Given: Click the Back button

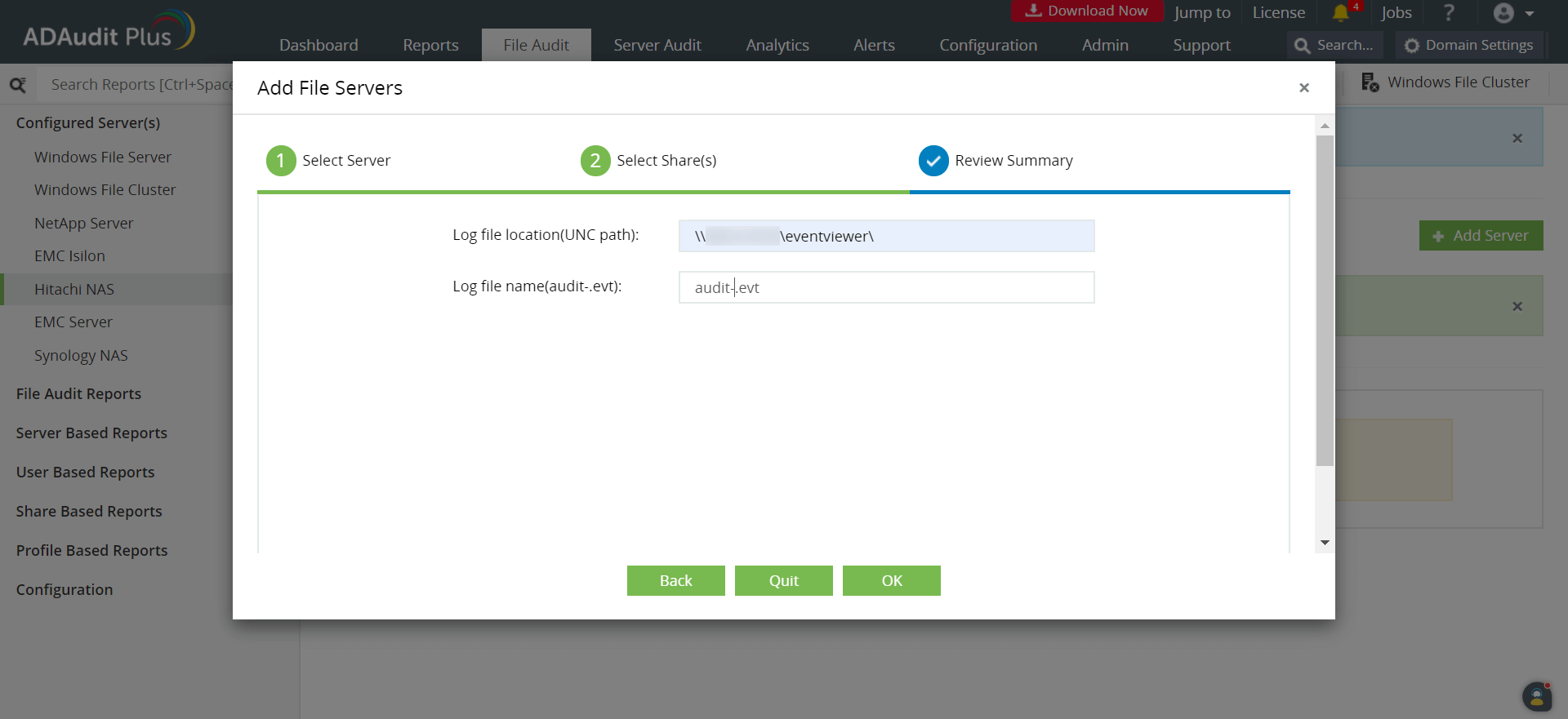Looking at the screenshot, I should click(675, 580).
